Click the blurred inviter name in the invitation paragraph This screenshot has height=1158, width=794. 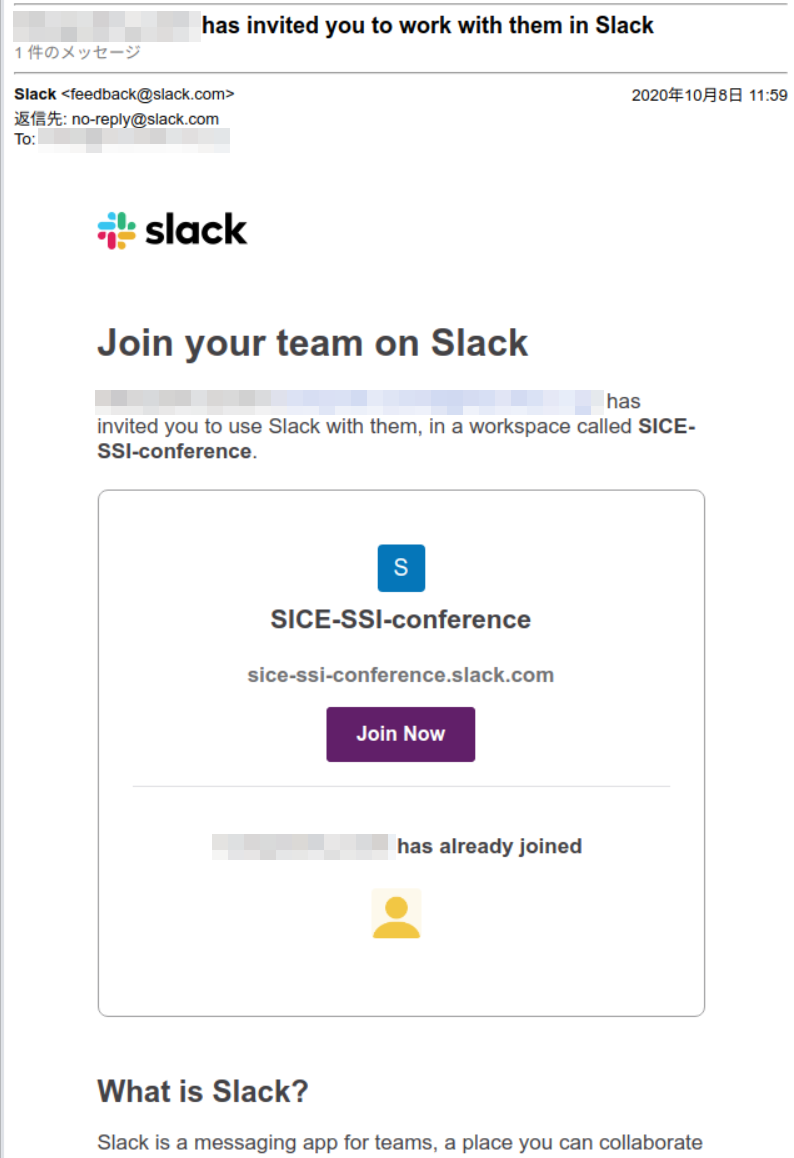click(350, 401)
